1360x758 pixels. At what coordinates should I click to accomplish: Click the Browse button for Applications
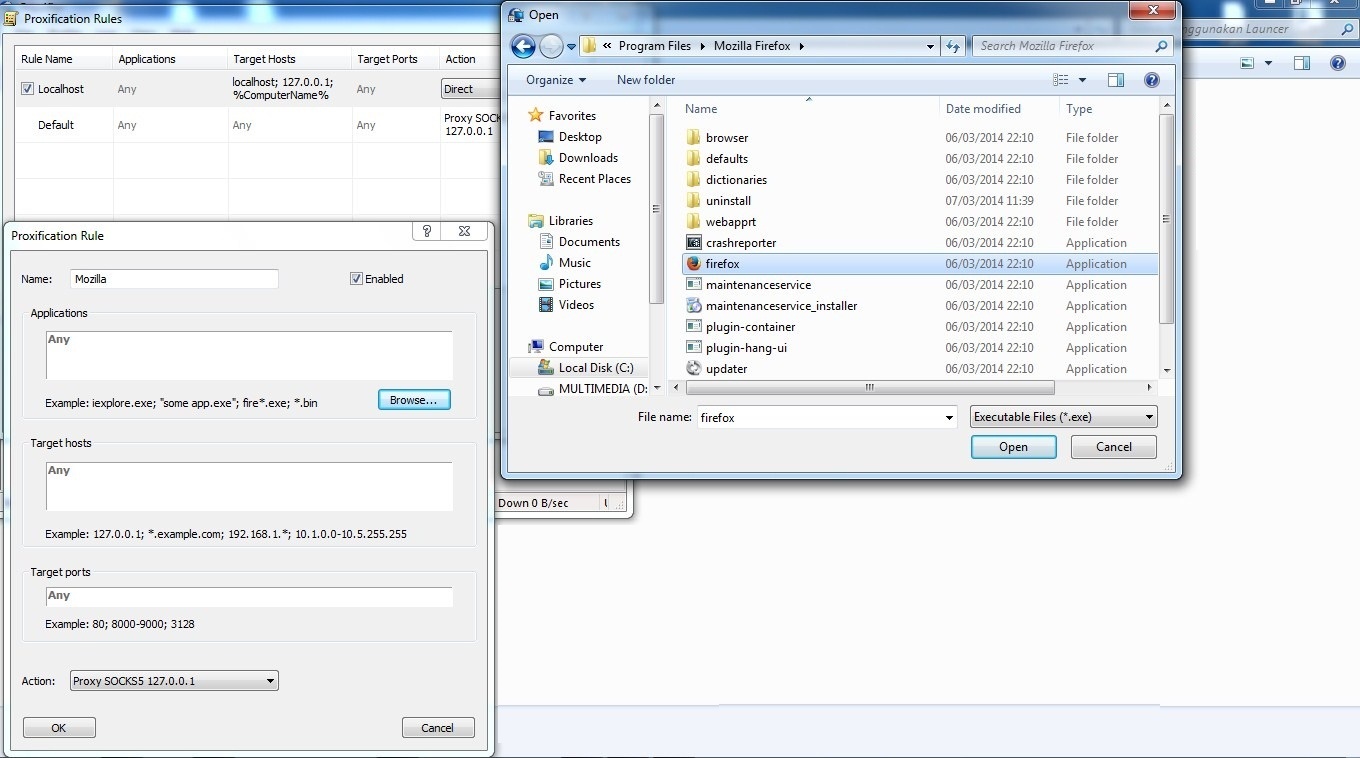pos(414,399)
